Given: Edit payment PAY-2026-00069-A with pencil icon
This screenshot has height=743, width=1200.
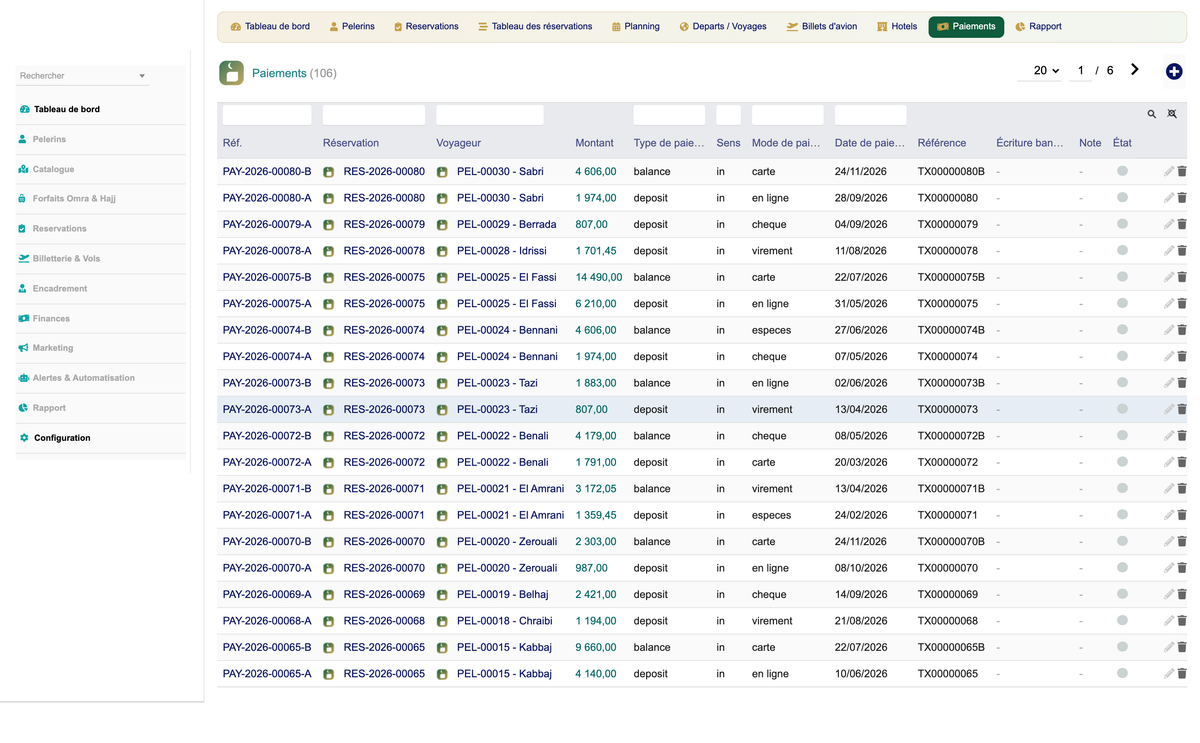Looking at the screenshot, I should pyautogui.click(x=1169, y=595).
